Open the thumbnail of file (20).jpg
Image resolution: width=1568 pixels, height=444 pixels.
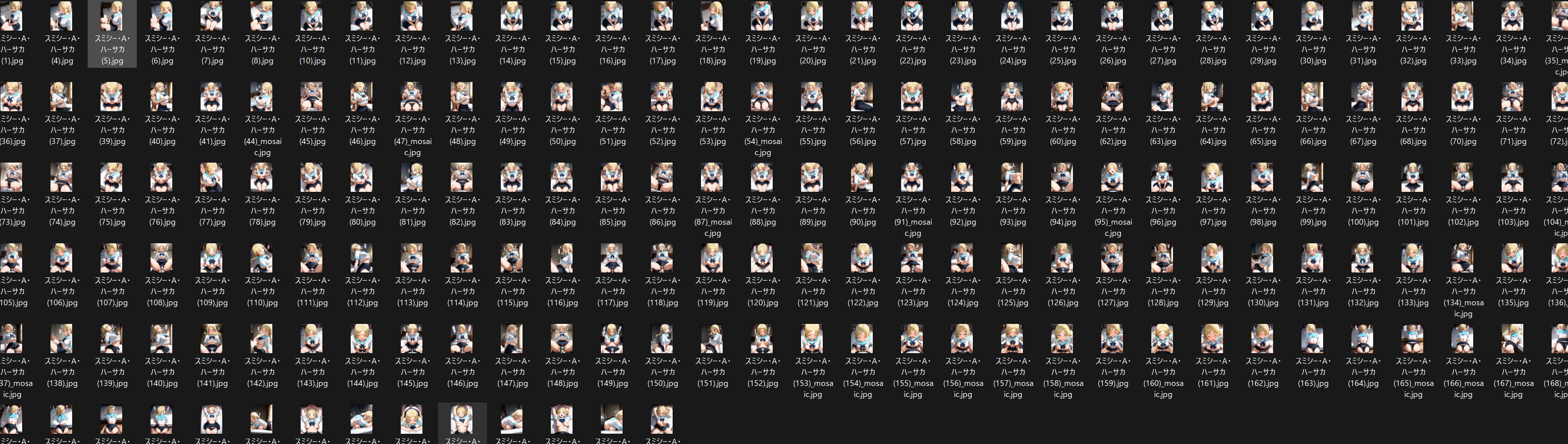tap(812, 15)
